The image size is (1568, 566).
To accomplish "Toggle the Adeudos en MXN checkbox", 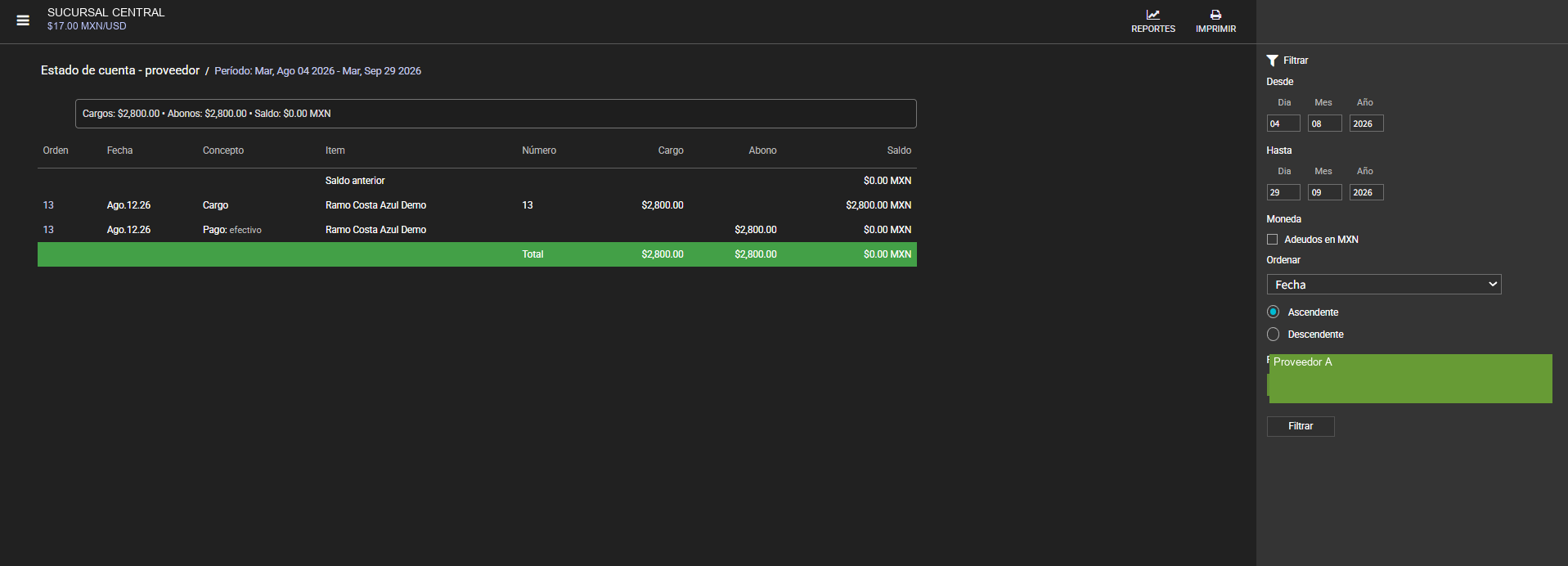I will pyautogui.click(x=1272, y=240).
